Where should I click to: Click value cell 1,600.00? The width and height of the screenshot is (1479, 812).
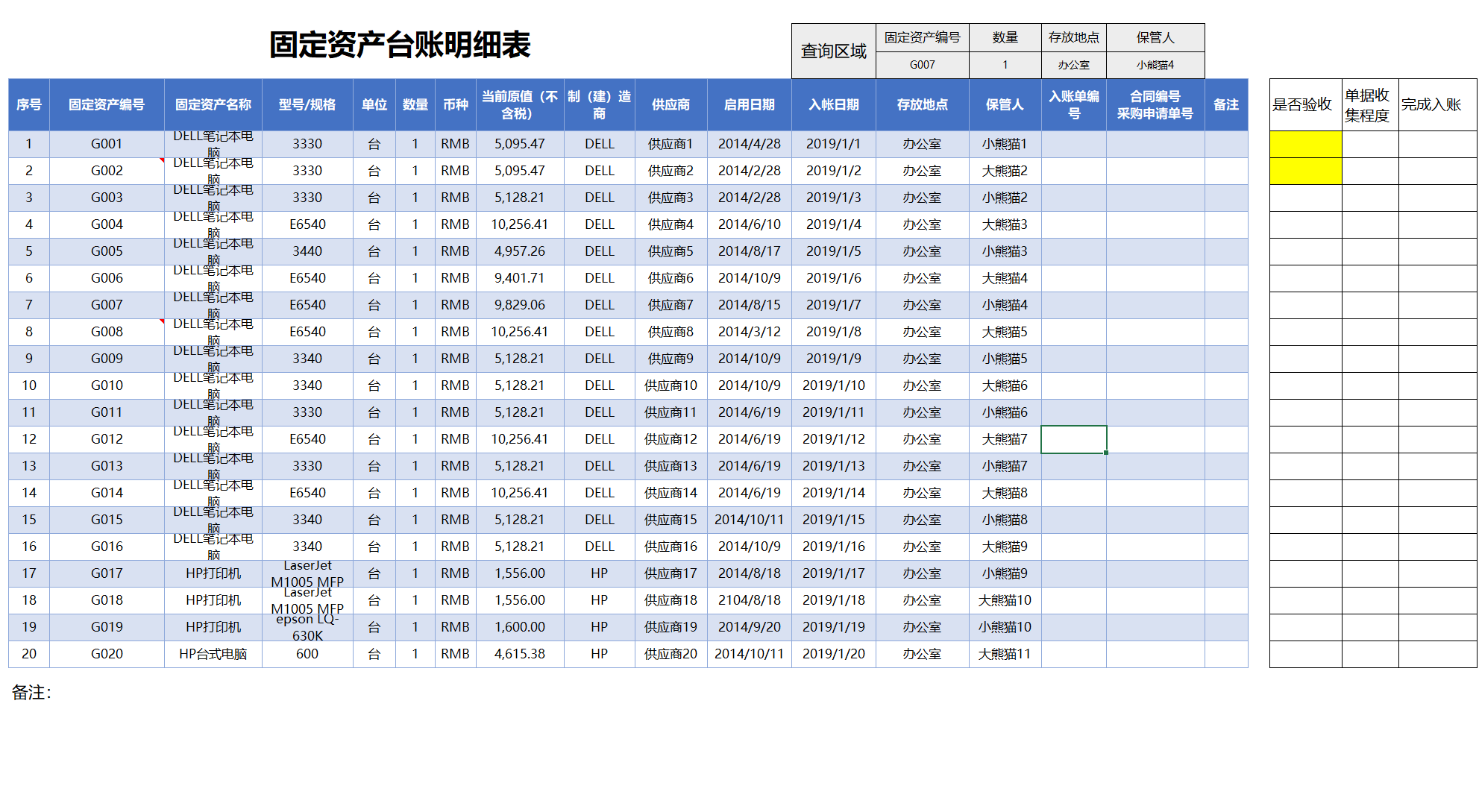[520, 627]
